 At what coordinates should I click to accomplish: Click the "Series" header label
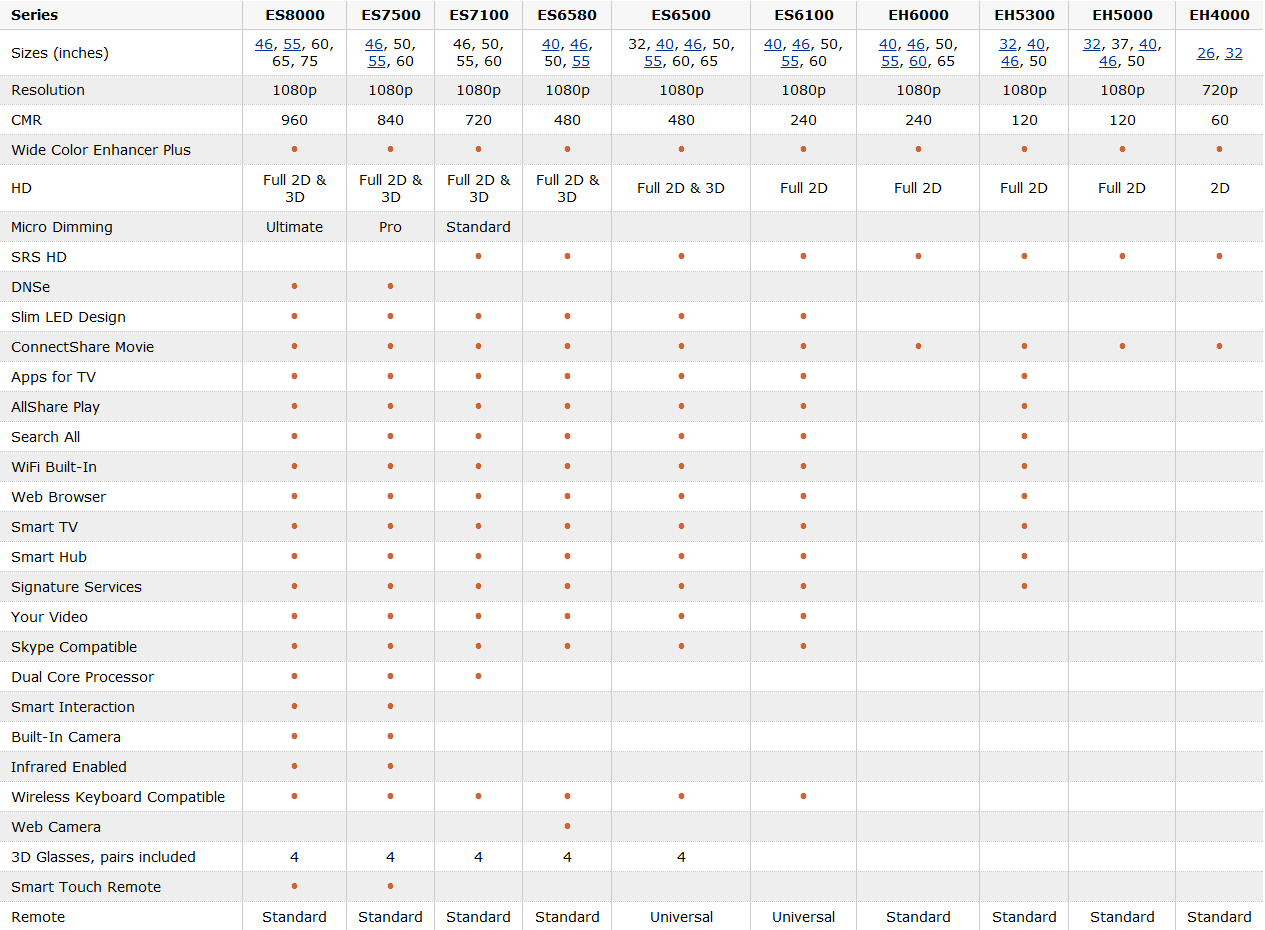pyautogui.click(x=35, y=15)
